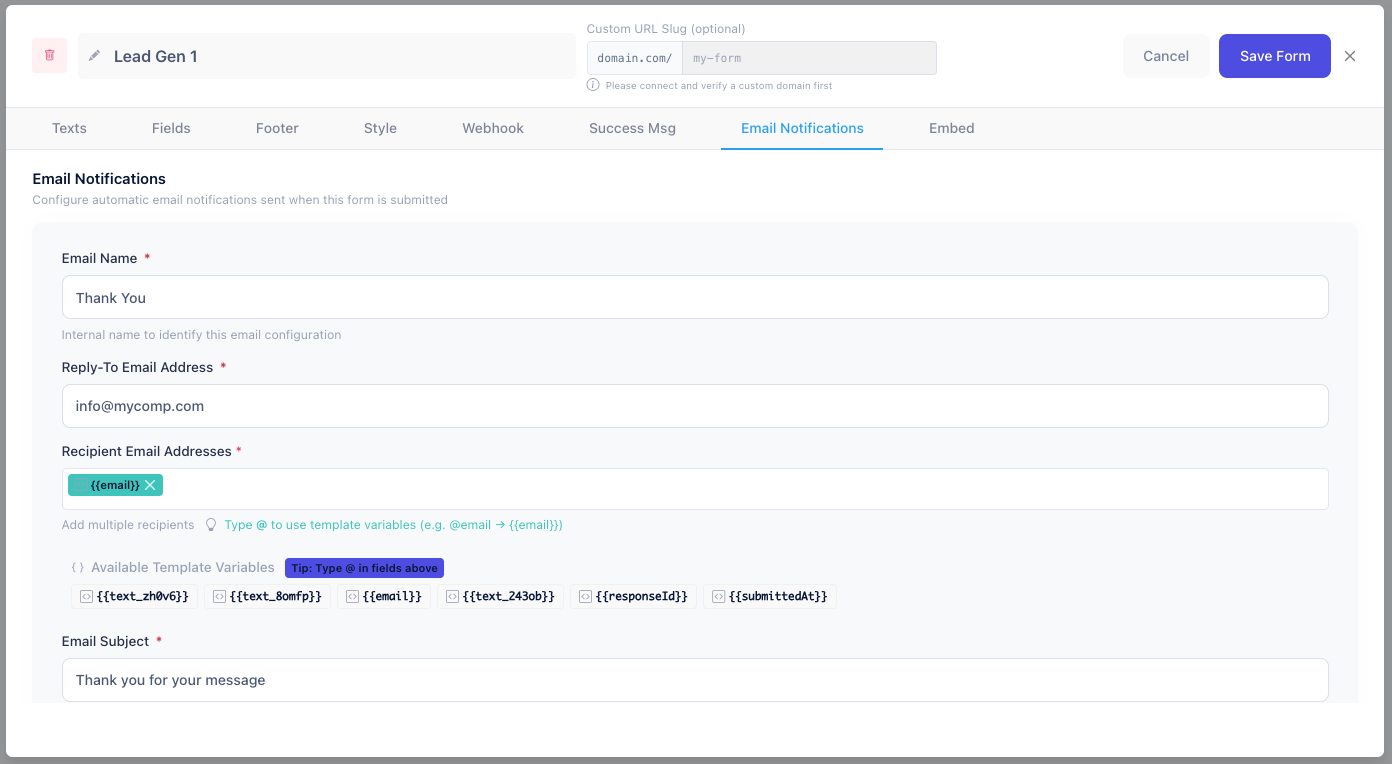1392x764 pixels.
Task: Click the Type @ to use template variables hint
Action: (394, 524)
